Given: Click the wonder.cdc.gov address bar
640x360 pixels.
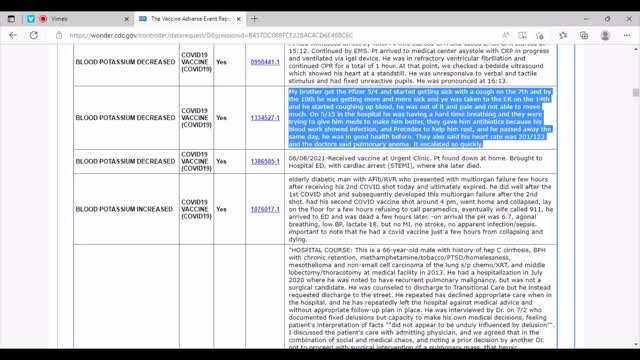Looking at the screenshot, I should click(x=282, y=36).
